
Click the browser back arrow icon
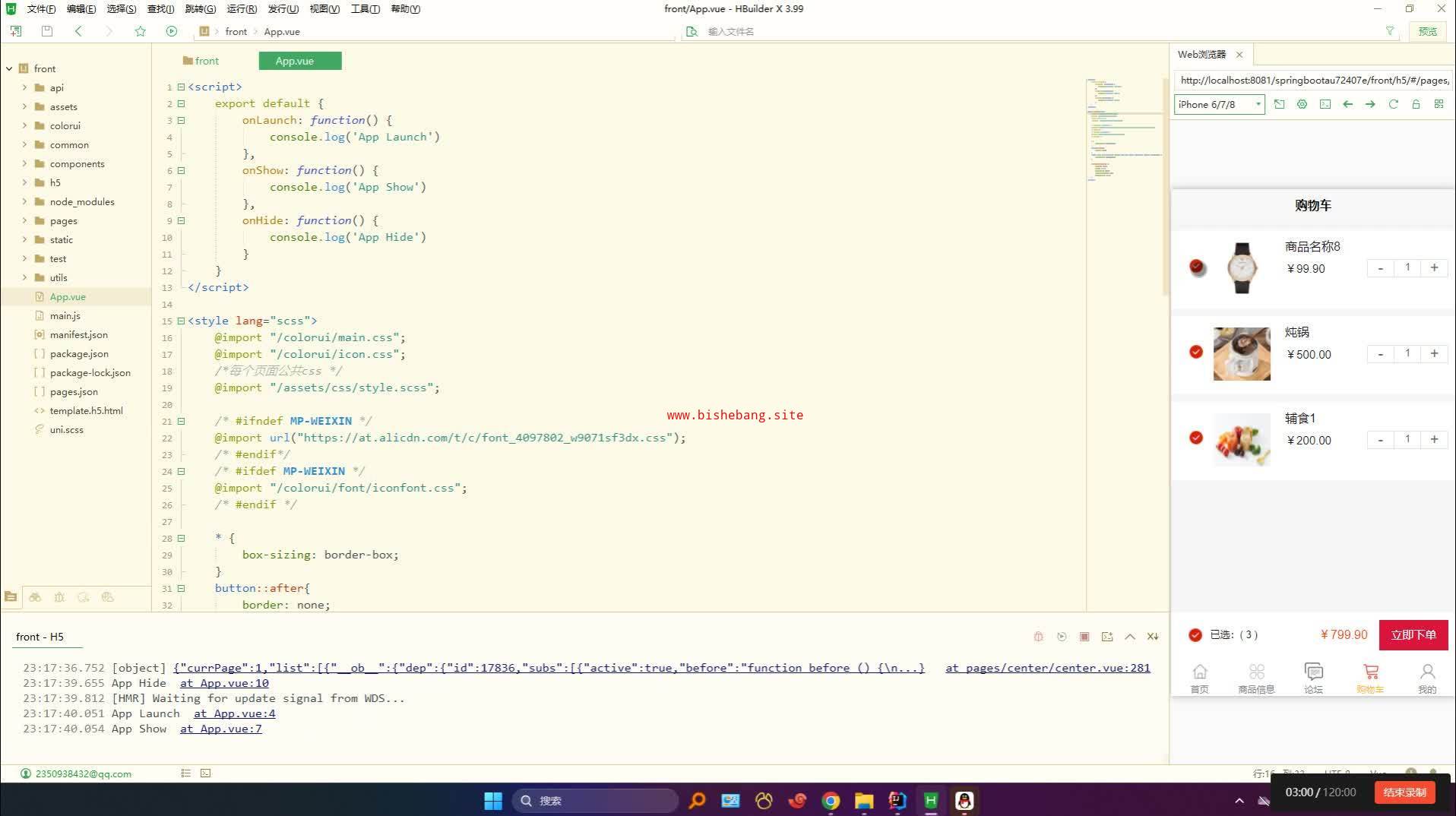[1347, 104]
